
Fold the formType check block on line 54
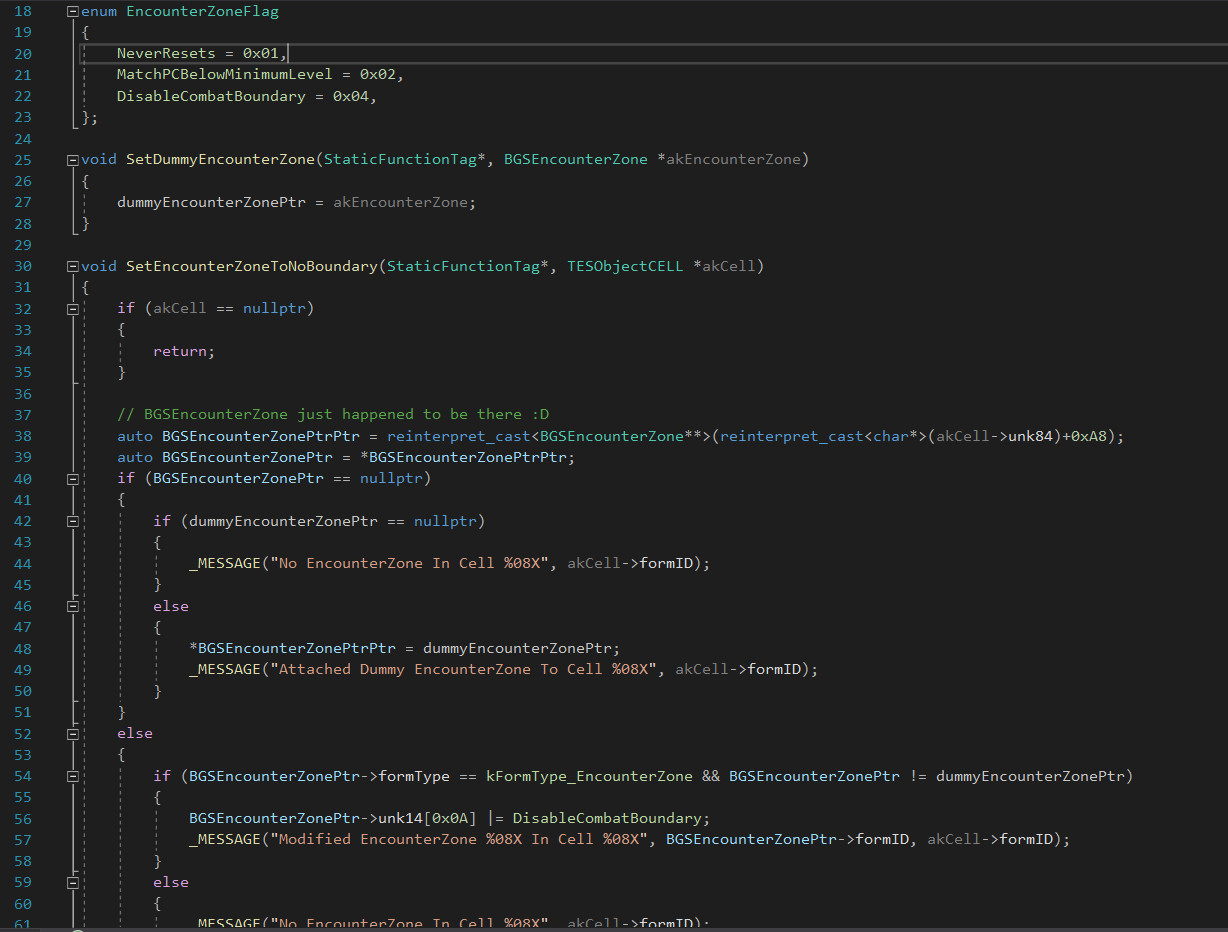(x=72, y=776)
